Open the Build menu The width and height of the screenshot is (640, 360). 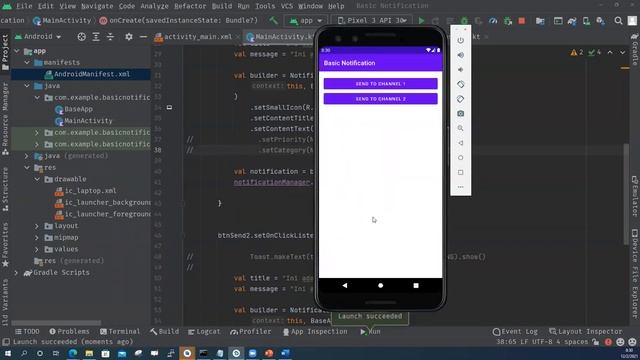click(222, 6)
